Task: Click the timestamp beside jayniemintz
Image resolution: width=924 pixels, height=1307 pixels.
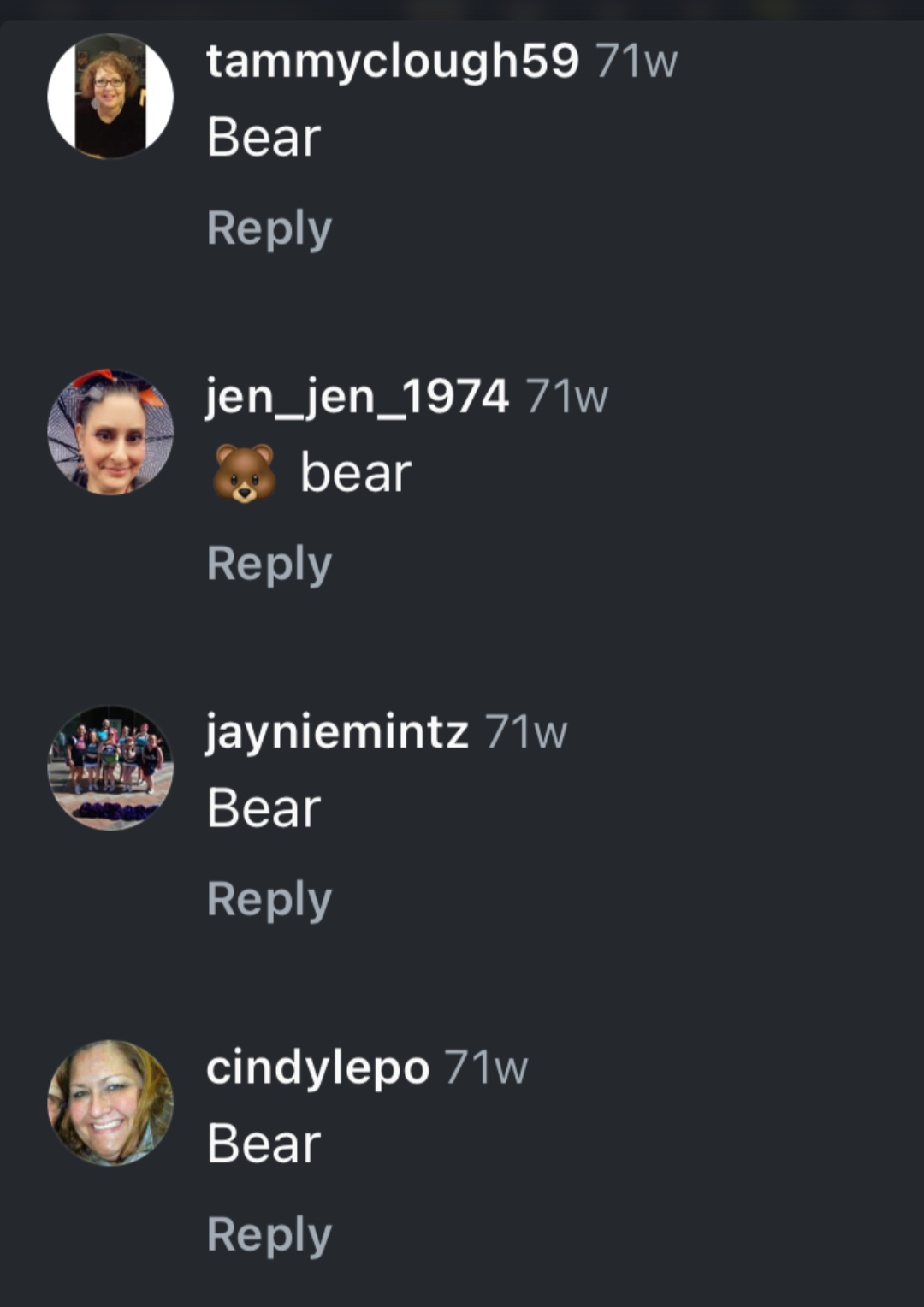Action: tap(526, 733)
